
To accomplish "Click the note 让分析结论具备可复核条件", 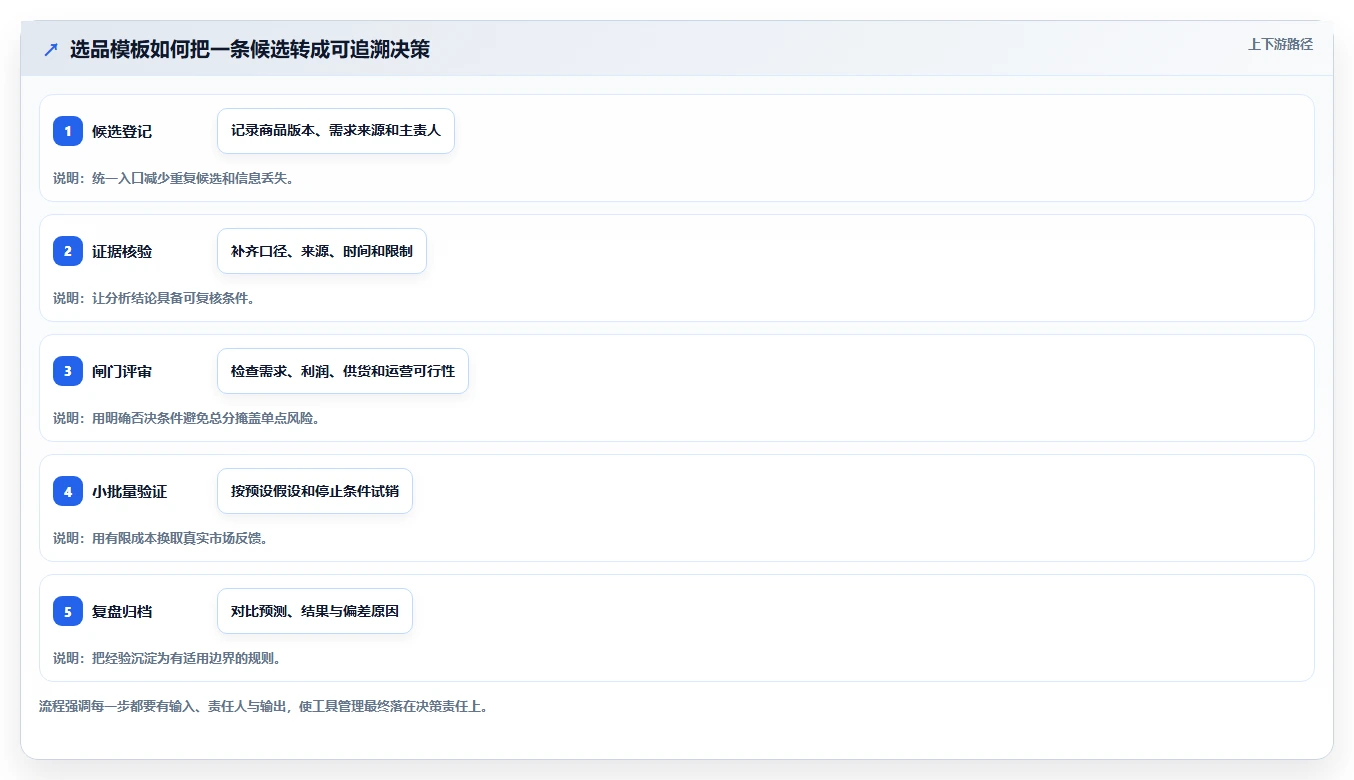I will tap(154, 298).
